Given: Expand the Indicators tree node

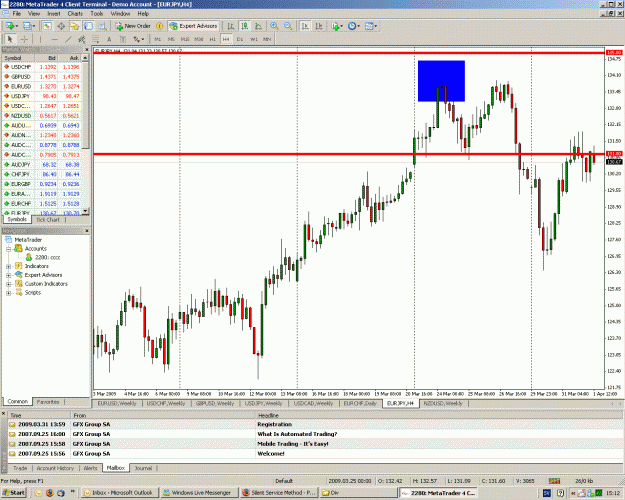Looking at the screenshot, I should tap(8, 266).
